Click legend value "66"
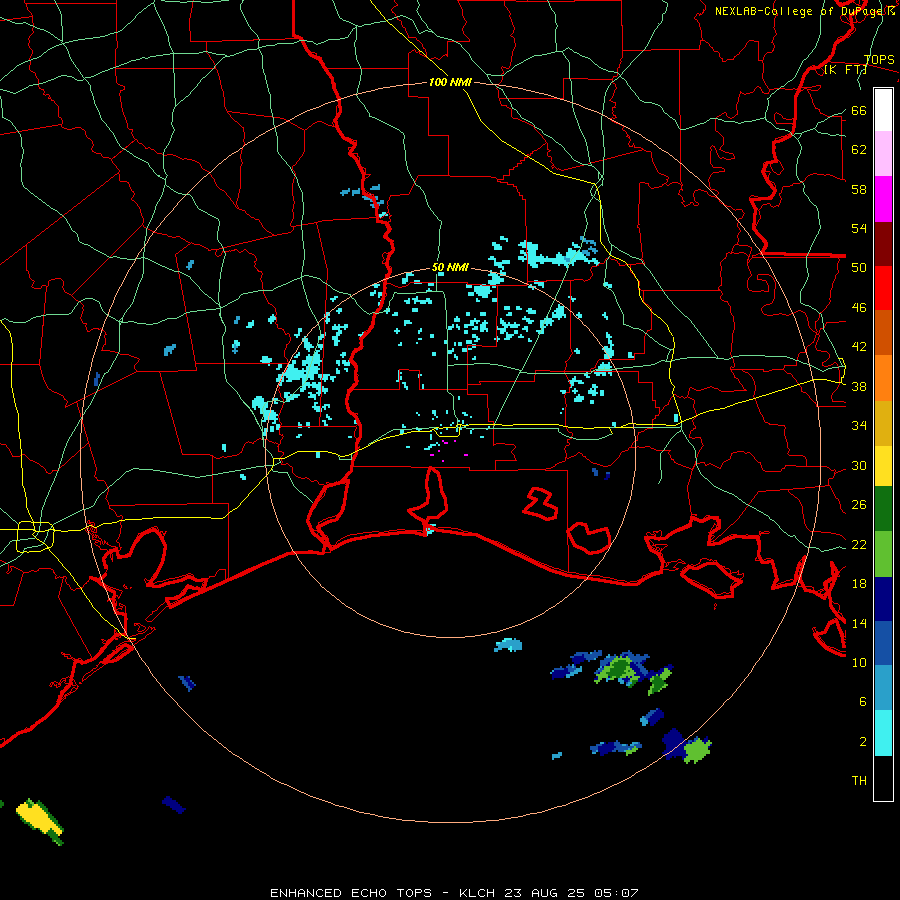 (859, 110)
